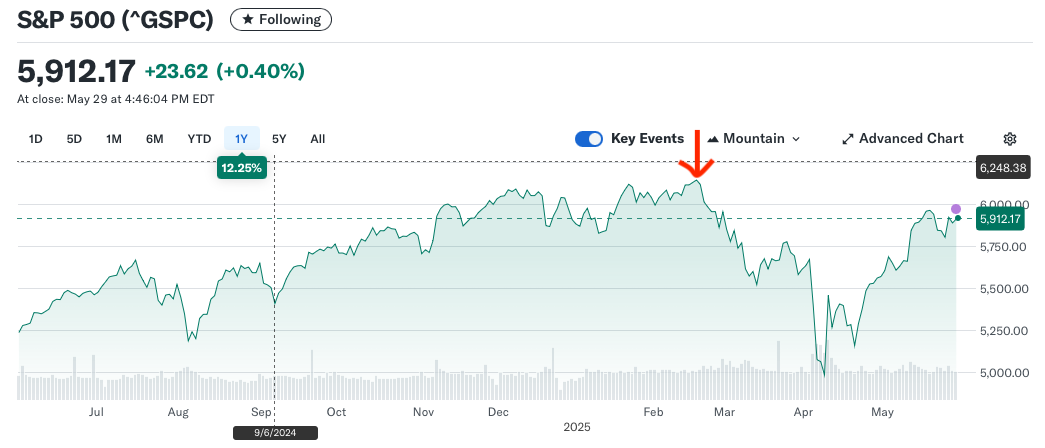Select the 1D time range
This screenshot has width=1045, height=448.
35,139
